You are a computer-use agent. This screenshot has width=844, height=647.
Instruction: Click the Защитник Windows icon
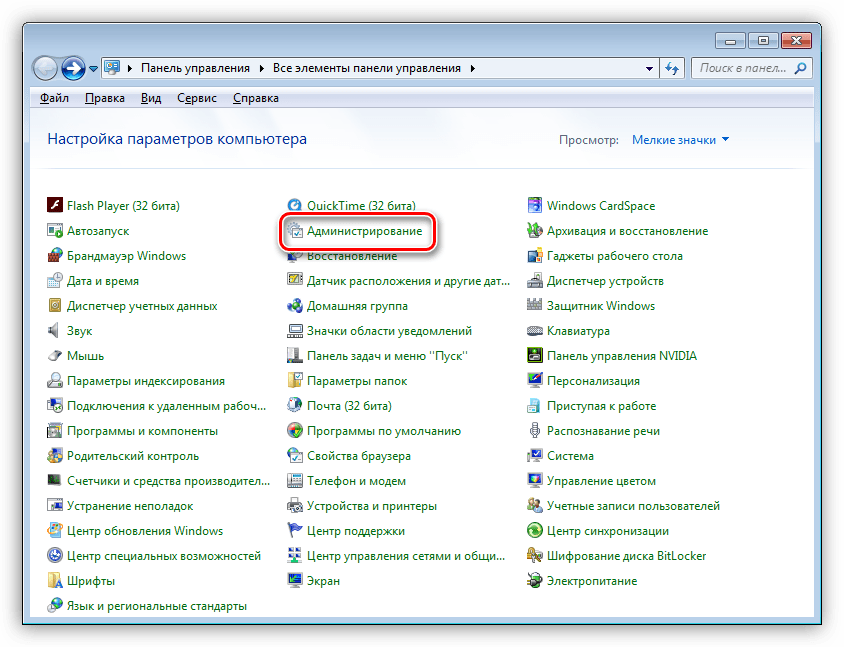pos(536,306)
